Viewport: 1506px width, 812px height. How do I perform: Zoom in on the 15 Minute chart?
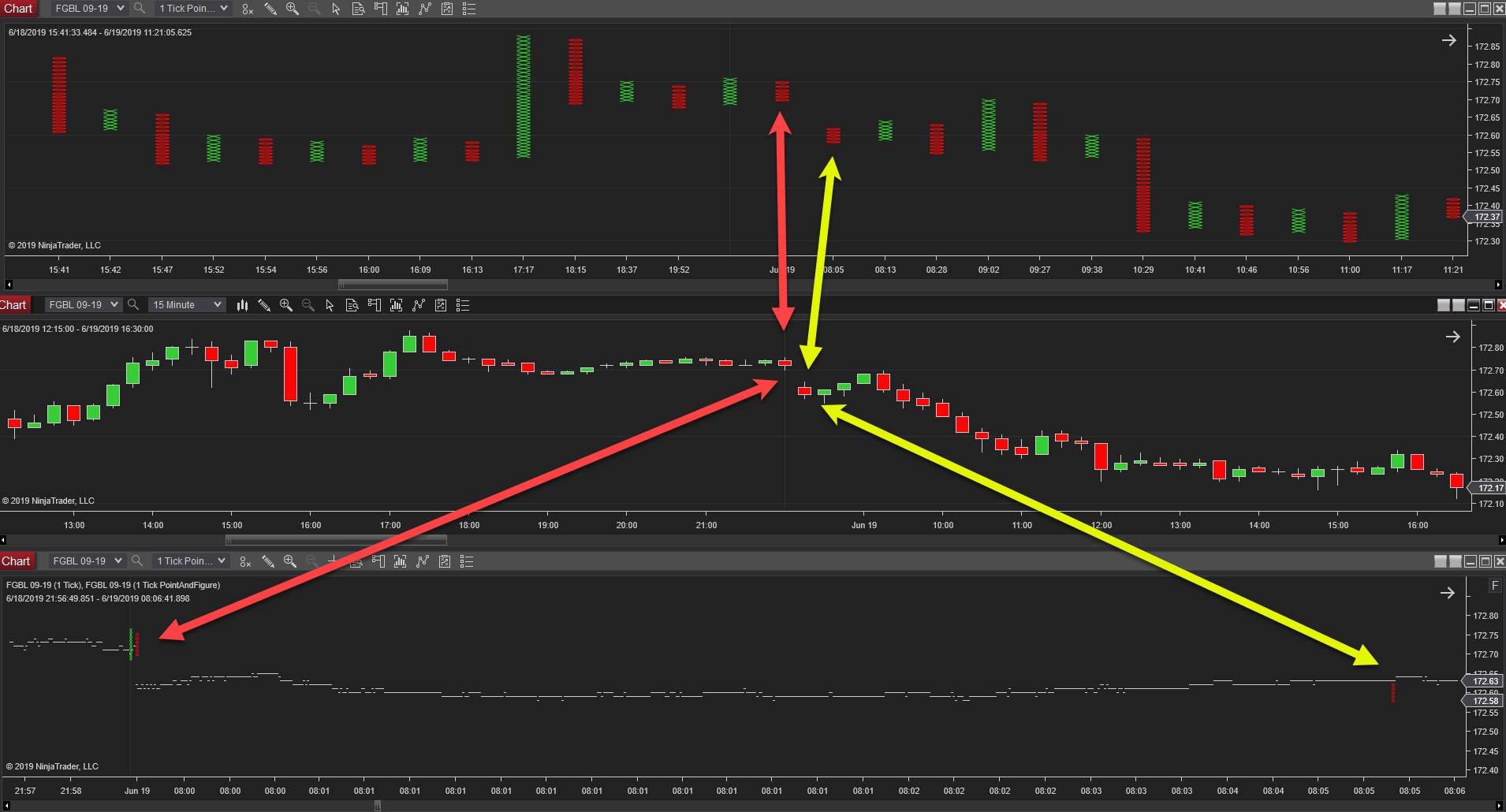tap(286, 305)
